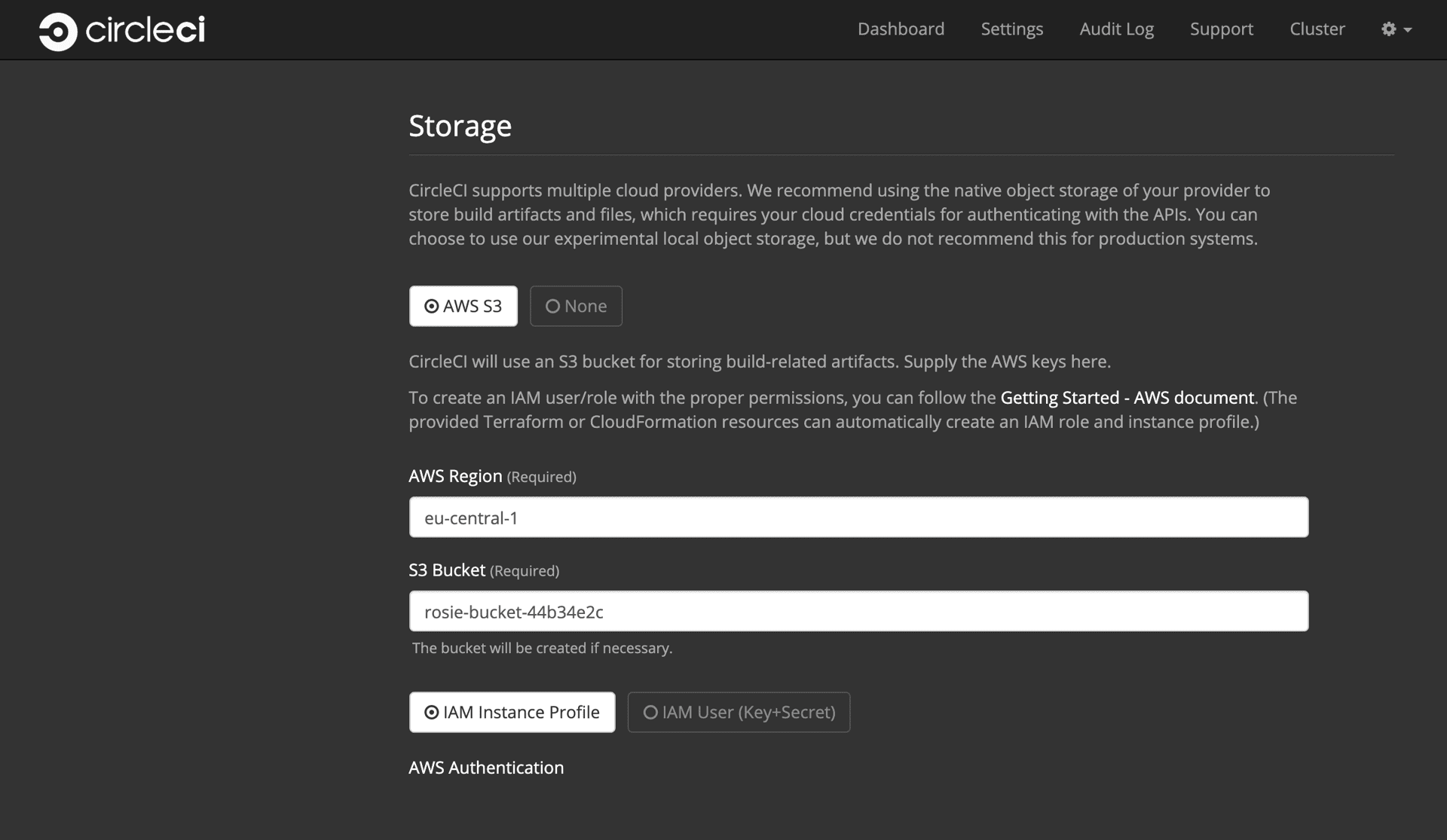Go to the Dashboard tab
The image size is (1447, 840).
pyautogui.click(x=901, y=29)
